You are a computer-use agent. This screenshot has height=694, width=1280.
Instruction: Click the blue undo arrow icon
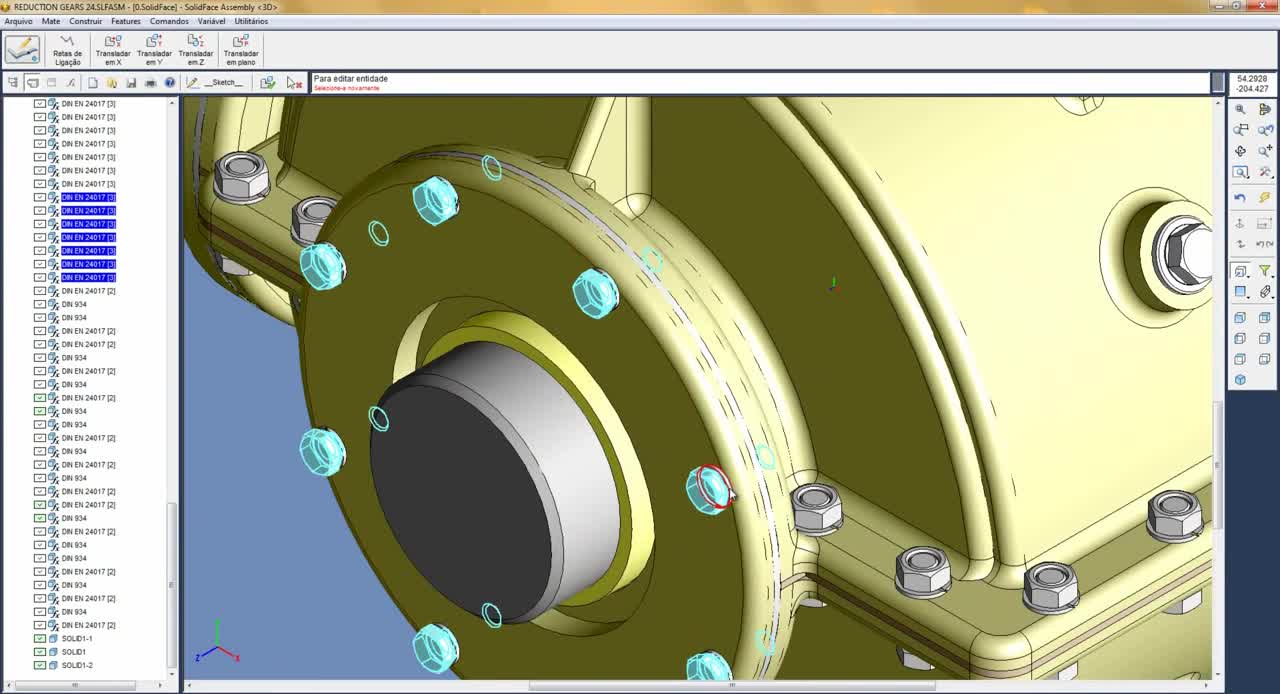click(1240, 198)
